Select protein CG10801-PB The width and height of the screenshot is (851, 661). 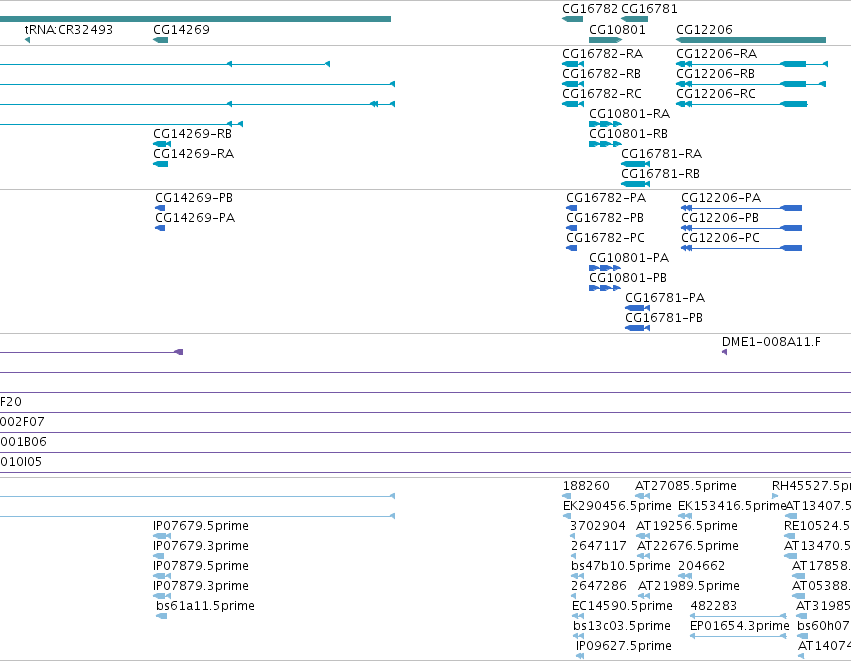(x=628, y=278)
